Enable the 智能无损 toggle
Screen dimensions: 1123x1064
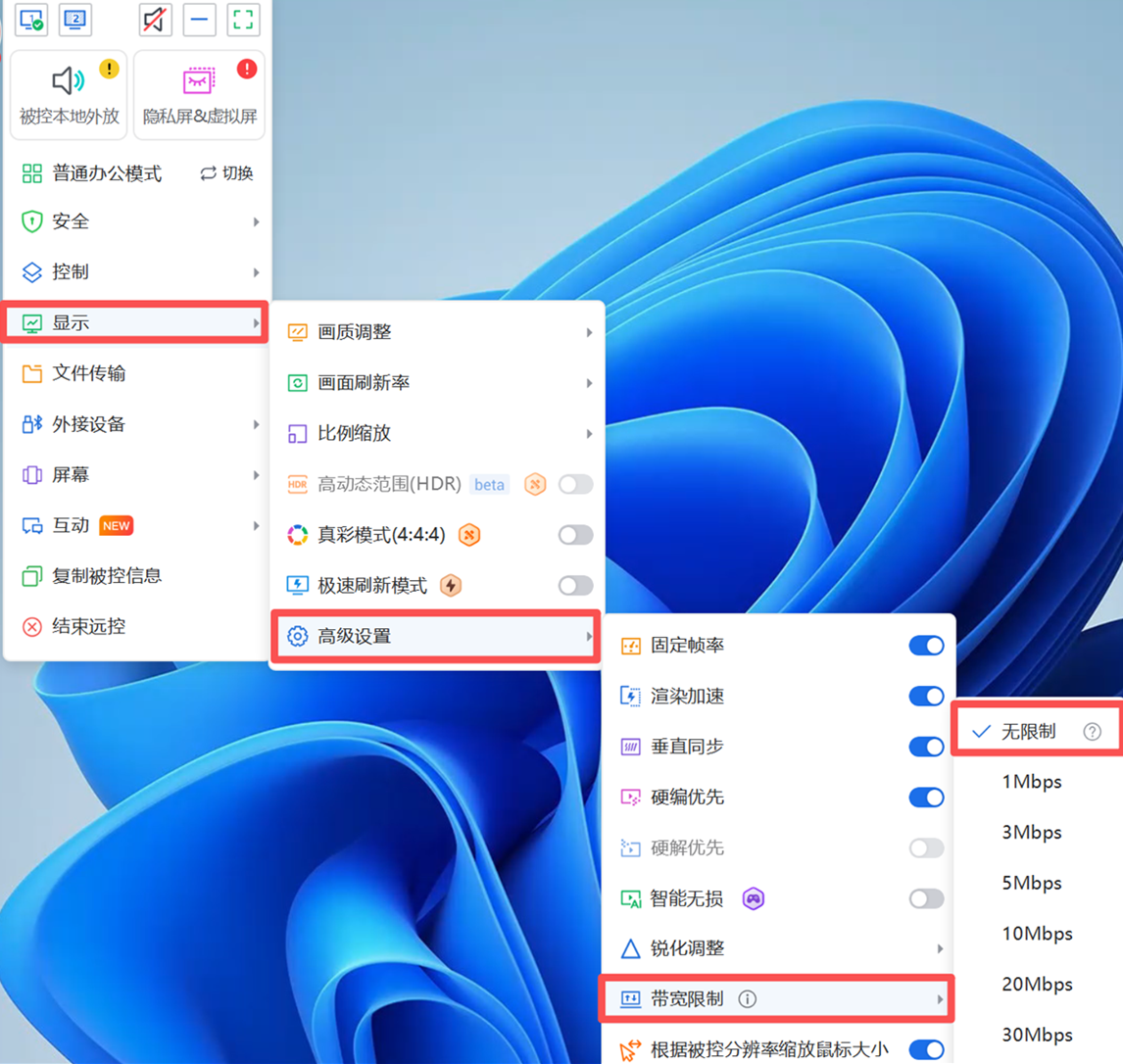pos(926,898)
